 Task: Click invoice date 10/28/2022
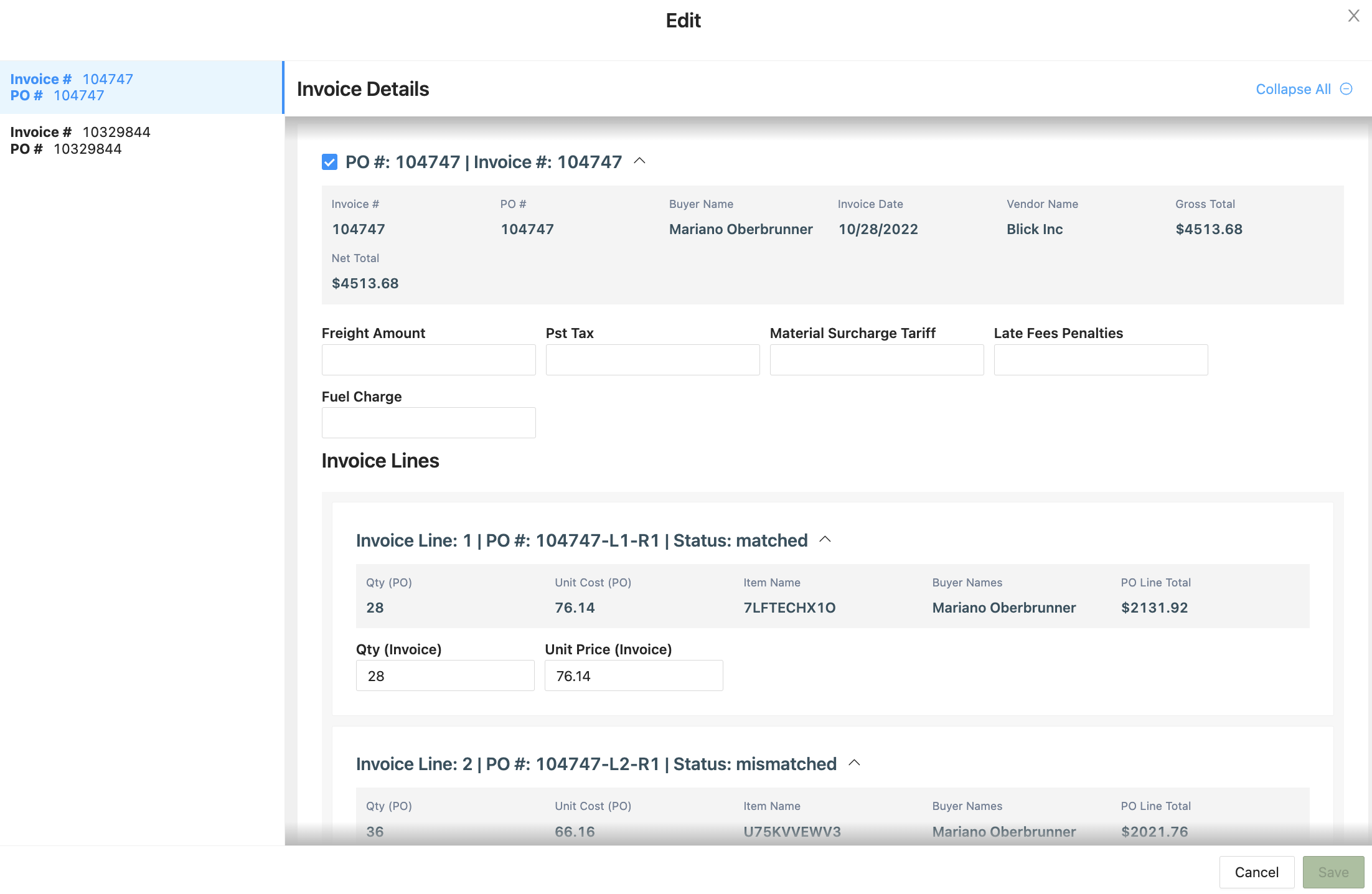[x=878, y=229]
